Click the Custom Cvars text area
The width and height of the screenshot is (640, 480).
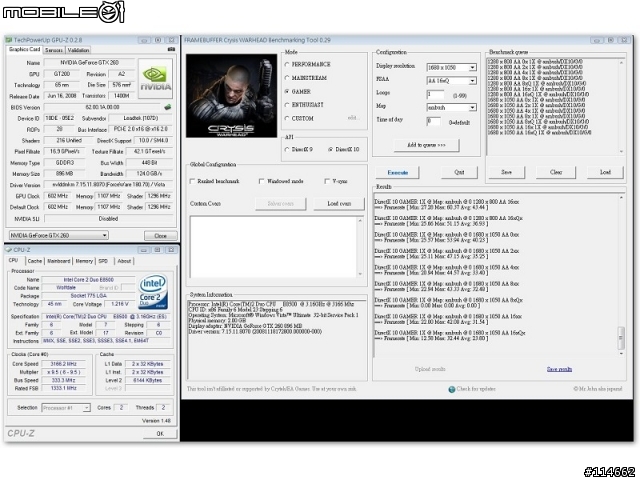click(273, 247)
